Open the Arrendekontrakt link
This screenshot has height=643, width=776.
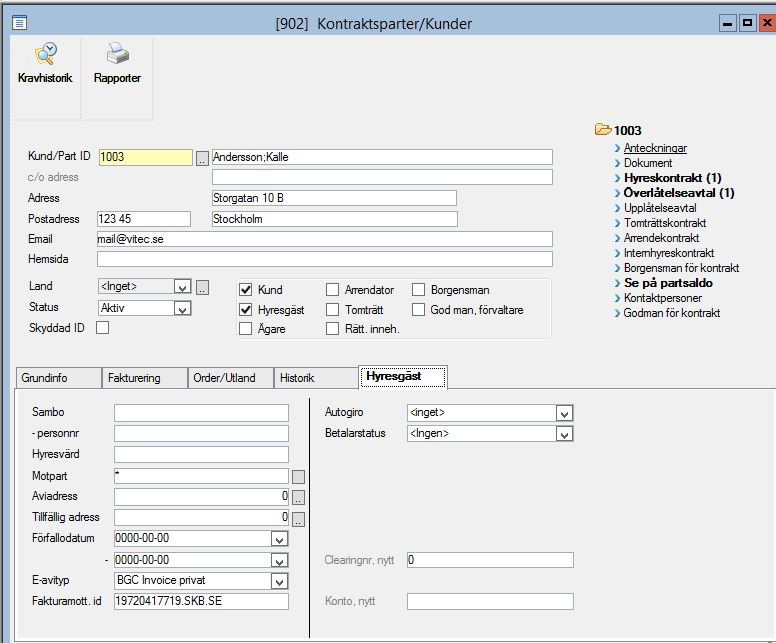(x=661, y=238)
